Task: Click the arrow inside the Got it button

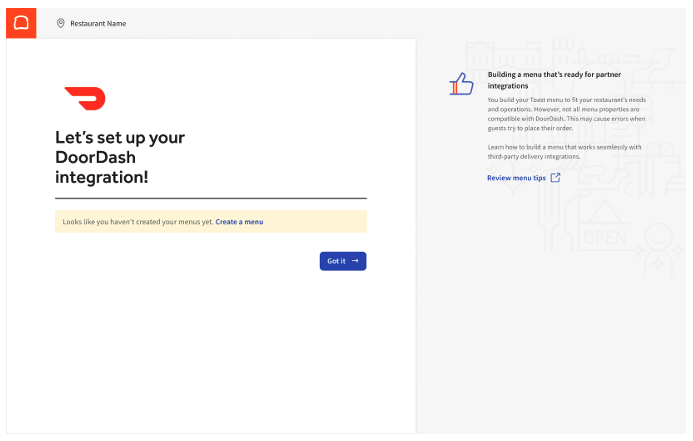Action: click(x=355, y=261)
